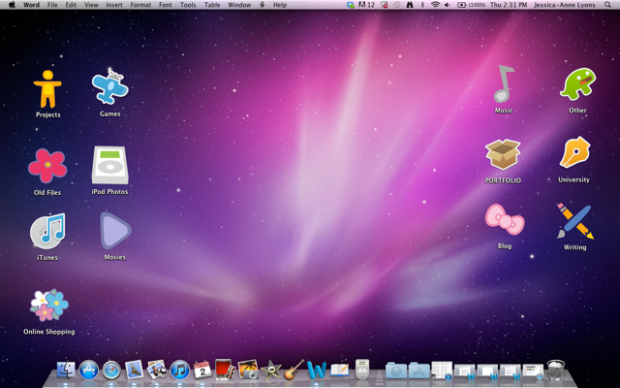Open the Insert menu

114,5
